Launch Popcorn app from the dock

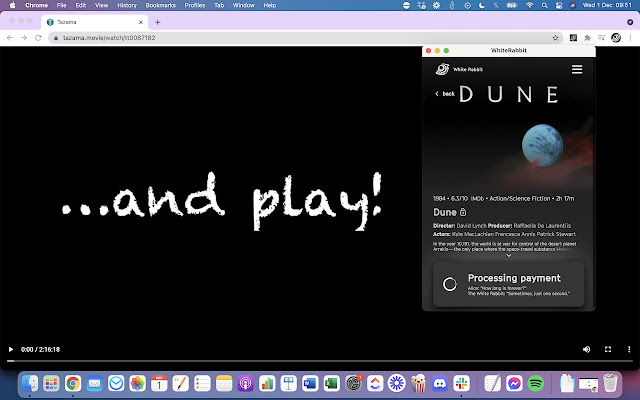point(417,383)
